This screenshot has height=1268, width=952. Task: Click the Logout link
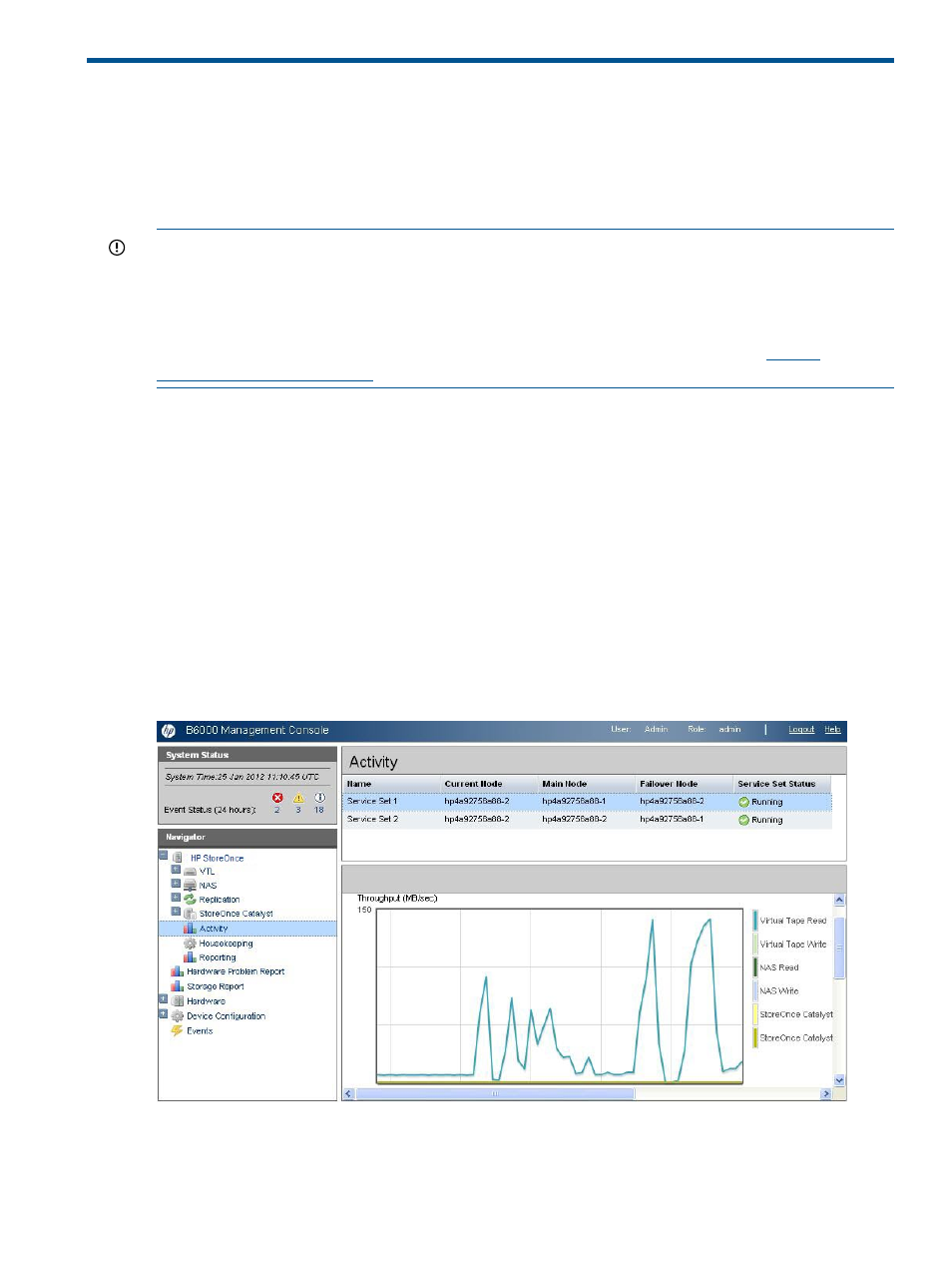[x=801, y=730]
